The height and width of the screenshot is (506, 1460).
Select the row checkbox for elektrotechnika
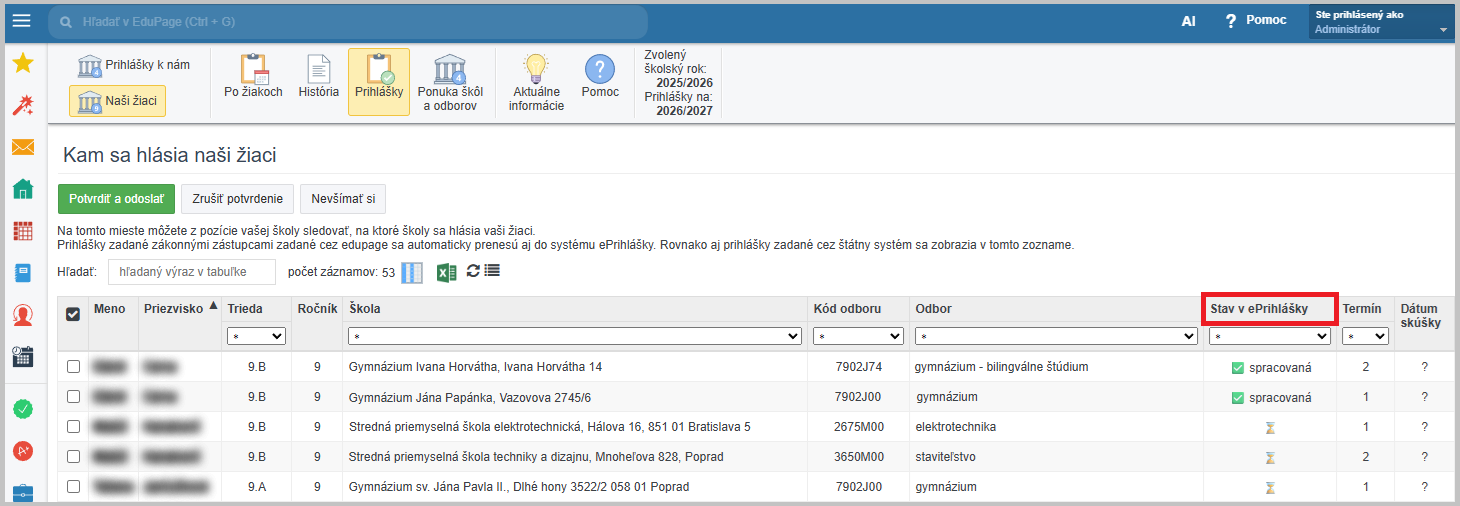[73, 427]
